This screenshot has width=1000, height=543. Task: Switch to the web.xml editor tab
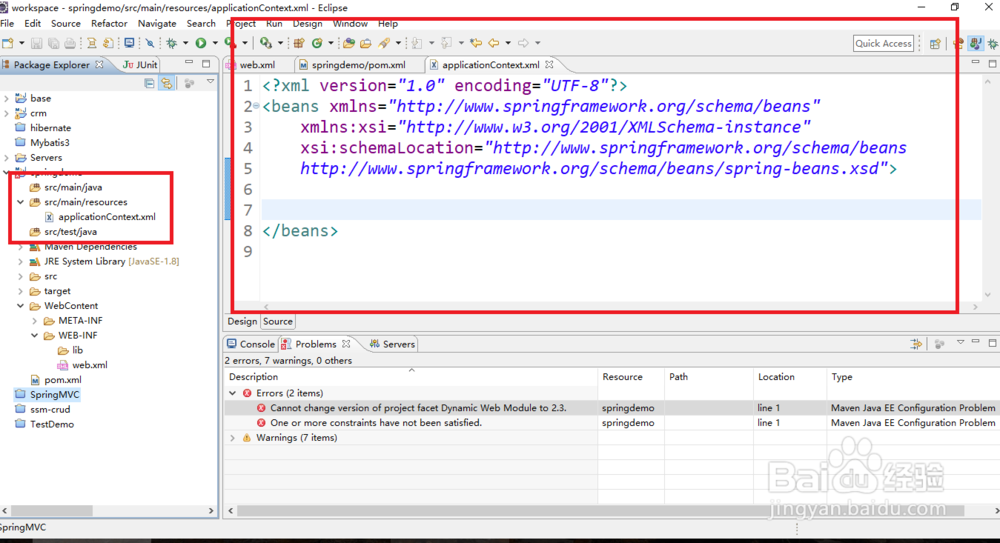point(257,65)
